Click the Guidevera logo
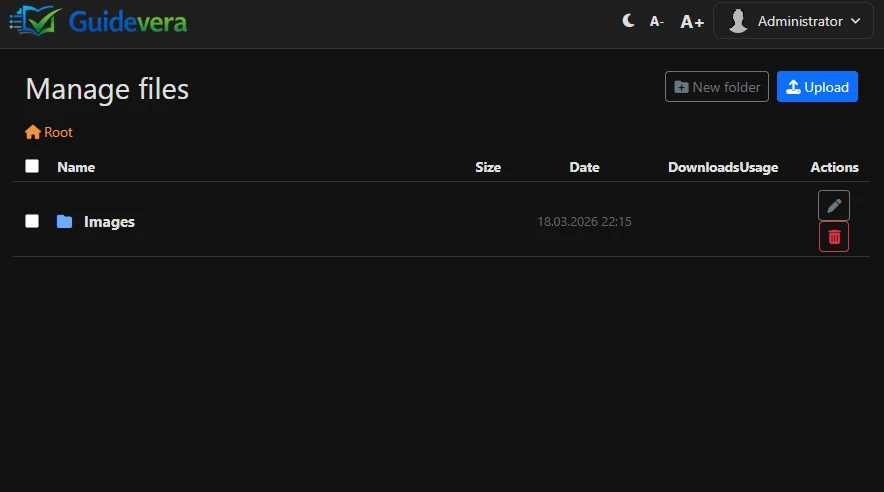 tap(98, 21)
